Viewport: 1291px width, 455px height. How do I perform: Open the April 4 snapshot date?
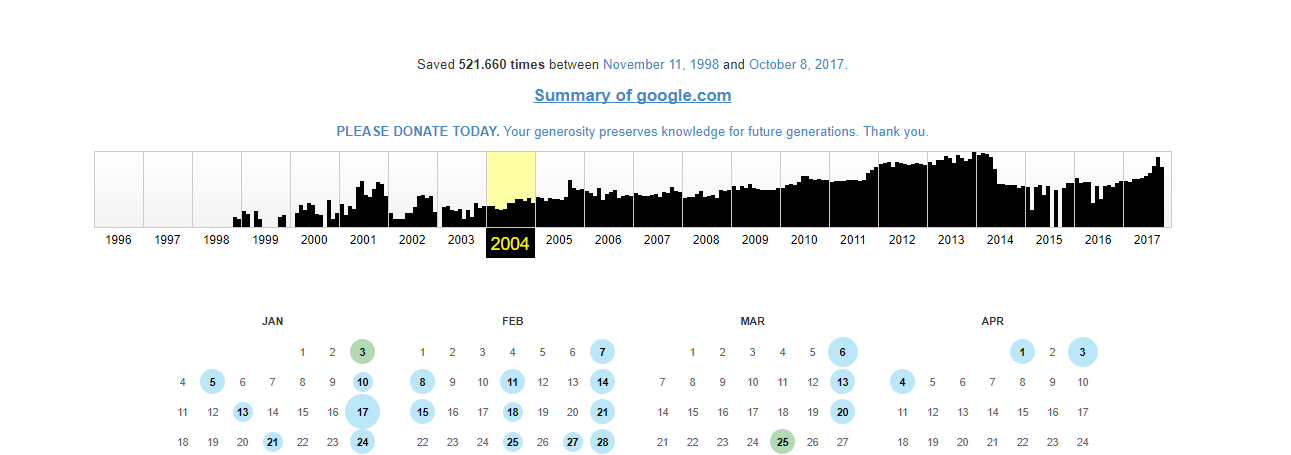pos(902,382)
